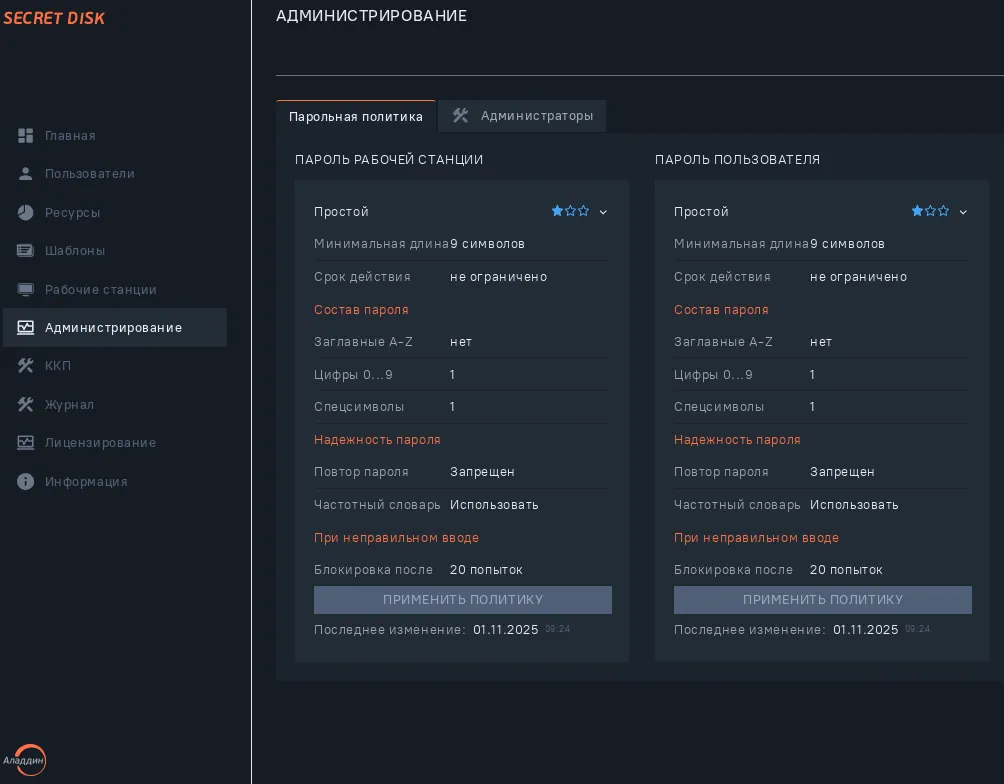Click user Повтор пароля value Запрещен
The height and width of the screenshot is (784, 1004).
842,472
